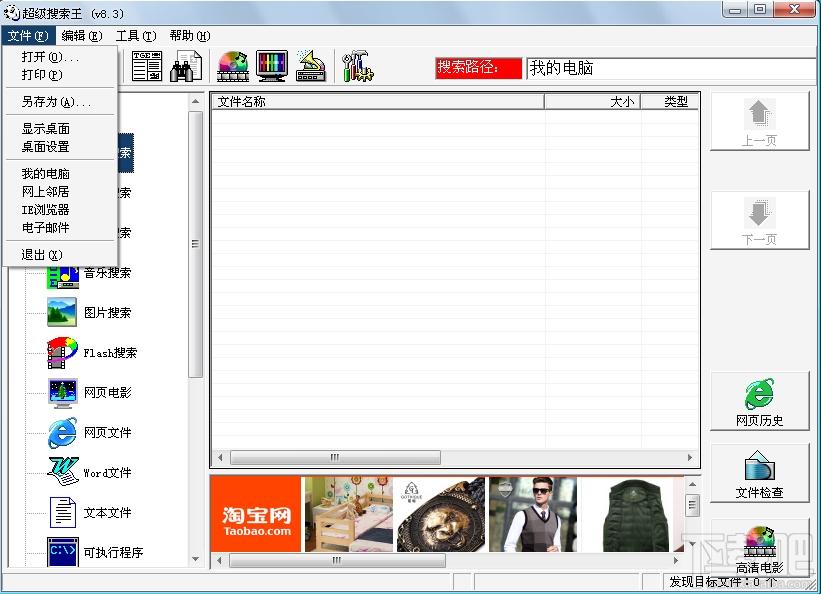821x594 pixels.
Task: Select 网页文件 in the sidebar
Action: (x=107, y=433)
